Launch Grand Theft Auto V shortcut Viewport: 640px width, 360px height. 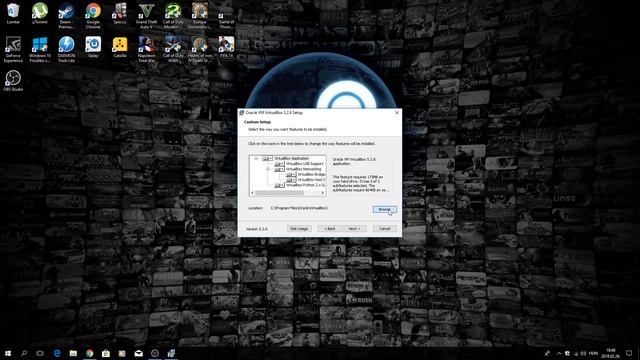(x=147, y=16)
